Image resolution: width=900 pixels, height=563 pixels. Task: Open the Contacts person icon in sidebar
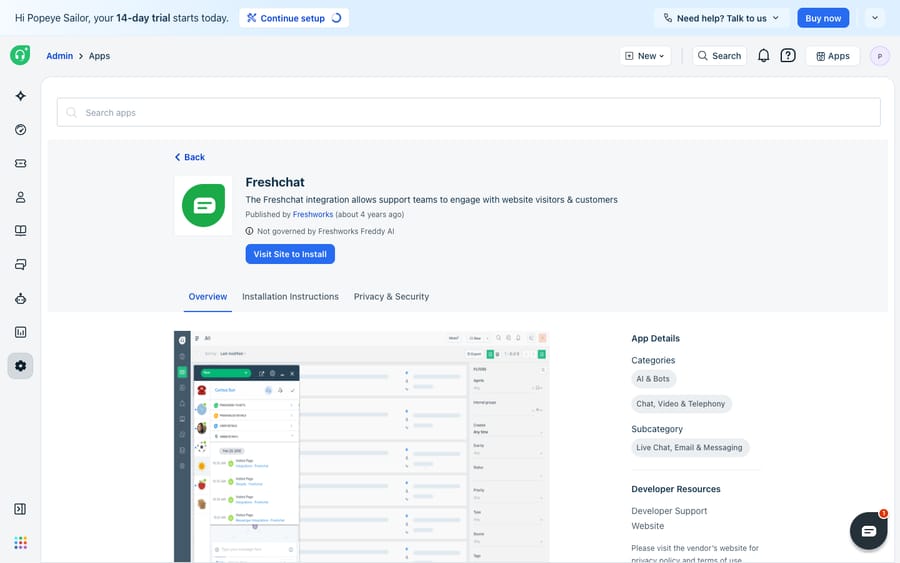(21, 197)
